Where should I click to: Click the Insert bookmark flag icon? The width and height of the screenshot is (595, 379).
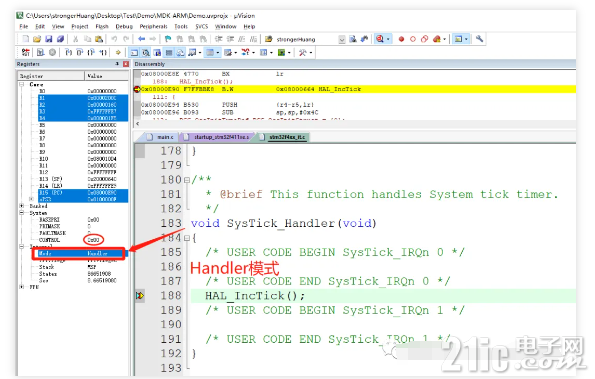(x=168, y=39)
